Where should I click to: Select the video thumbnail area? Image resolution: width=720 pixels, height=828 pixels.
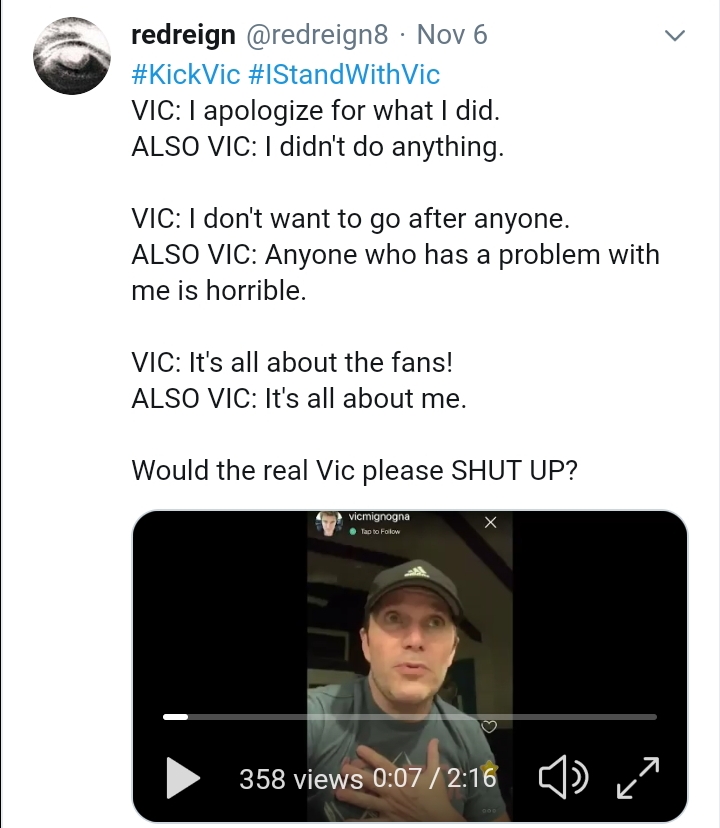pos(410,666)
